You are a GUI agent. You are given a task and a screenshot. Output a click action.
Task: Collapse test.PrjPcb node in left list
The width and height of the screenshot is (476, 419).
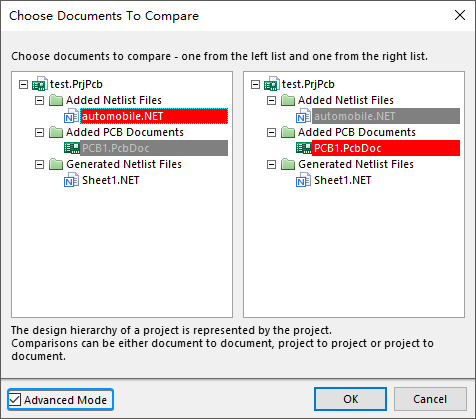[x=23, y=84]
